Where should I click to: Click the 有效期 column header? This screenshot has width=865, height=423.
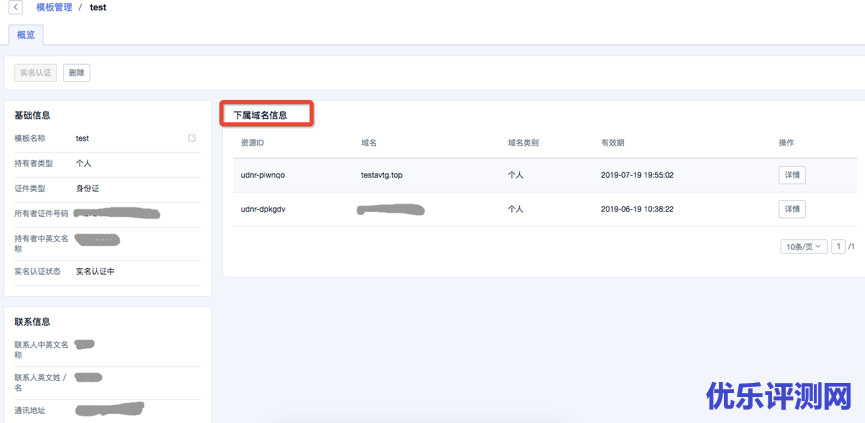(613, 143)
